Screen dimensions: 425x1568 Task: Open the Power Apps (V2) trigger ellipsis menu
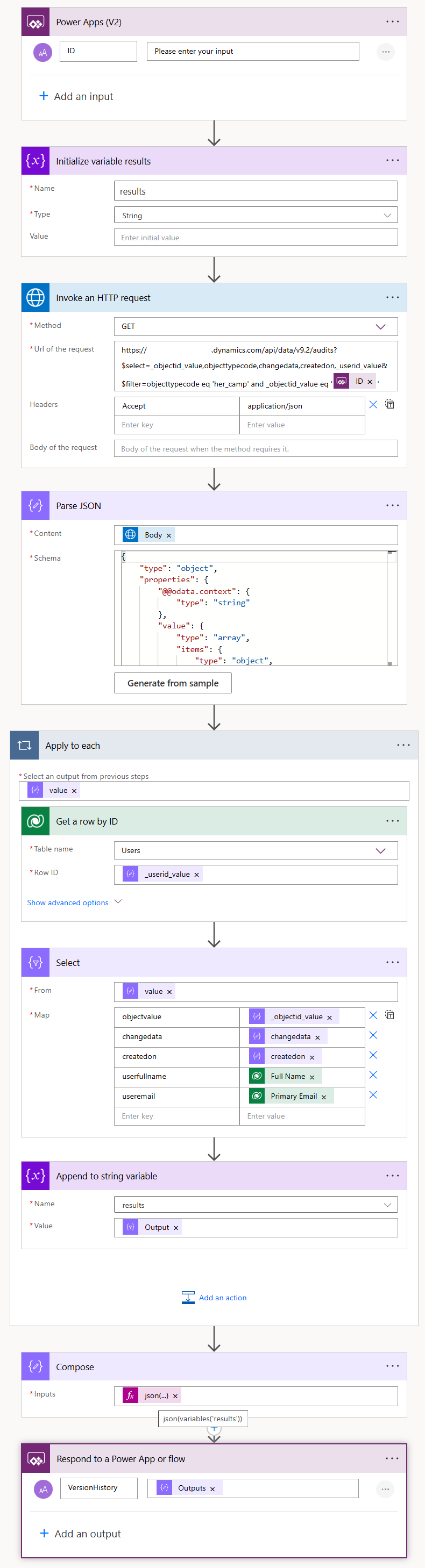tap(392, 22)
